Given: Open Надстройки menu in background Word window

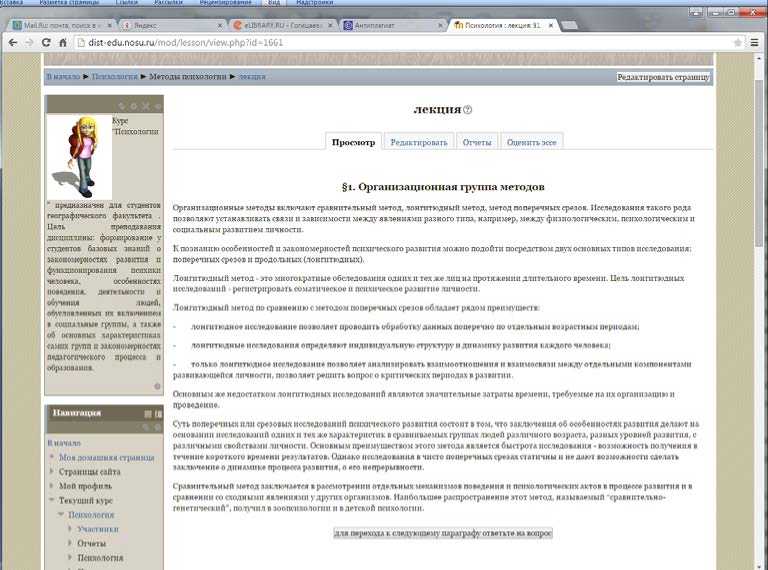Looking at the screenshot, I should tap(314, 2).
